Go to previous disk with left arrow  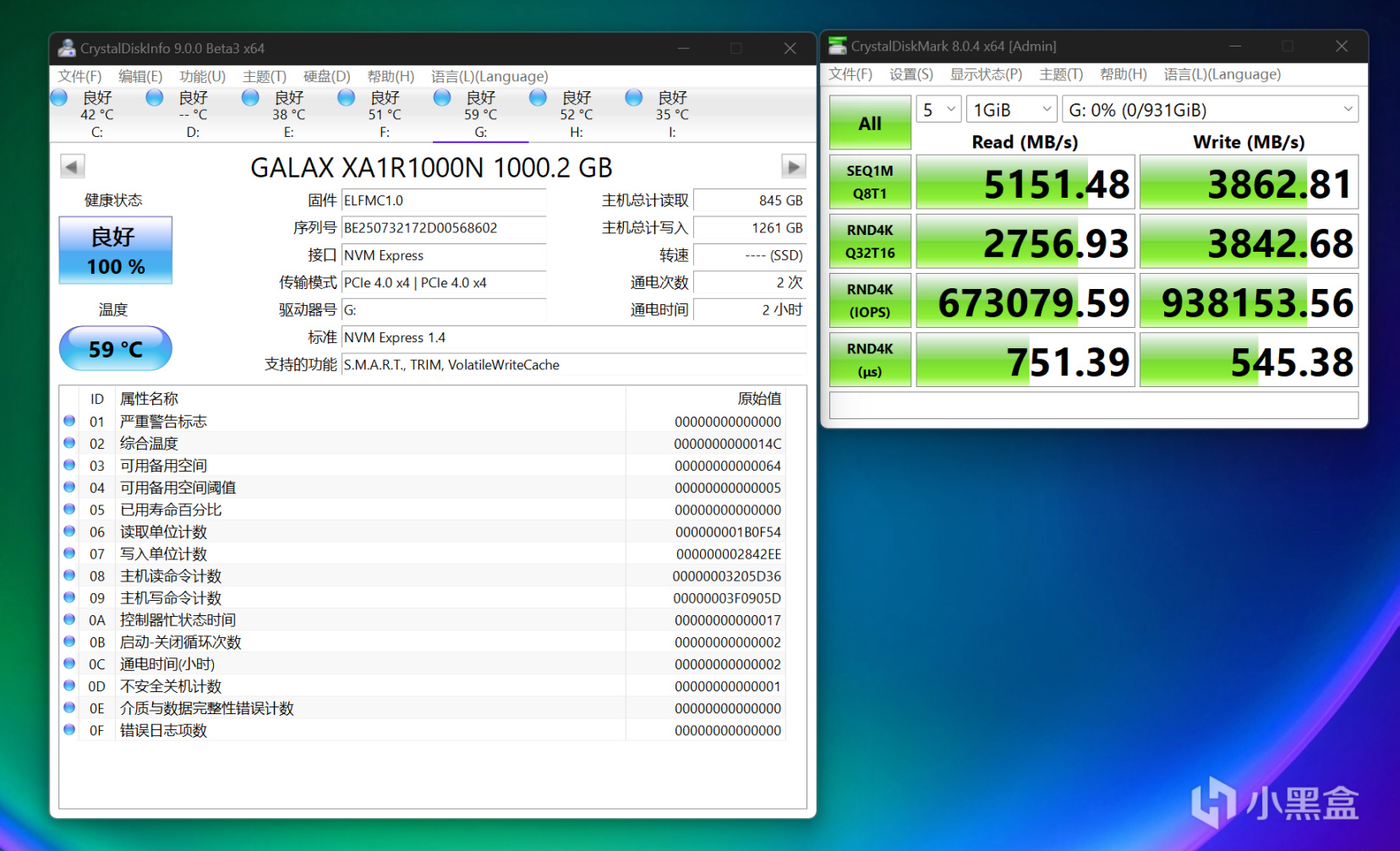pos(72,166)
